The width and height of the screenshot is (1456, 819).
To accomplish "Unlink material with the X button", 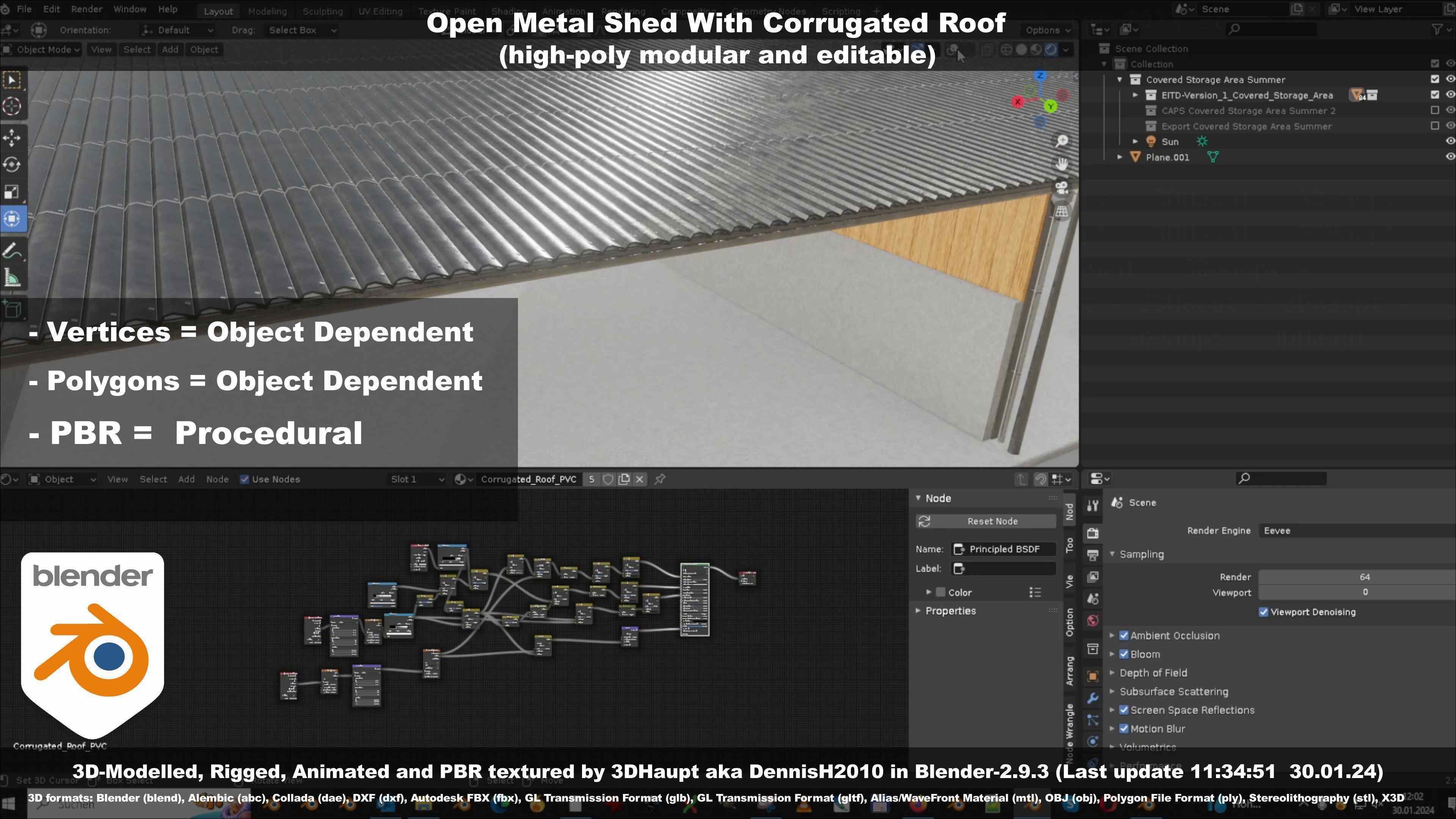I will pyautogui.click(x=639, y=479).
